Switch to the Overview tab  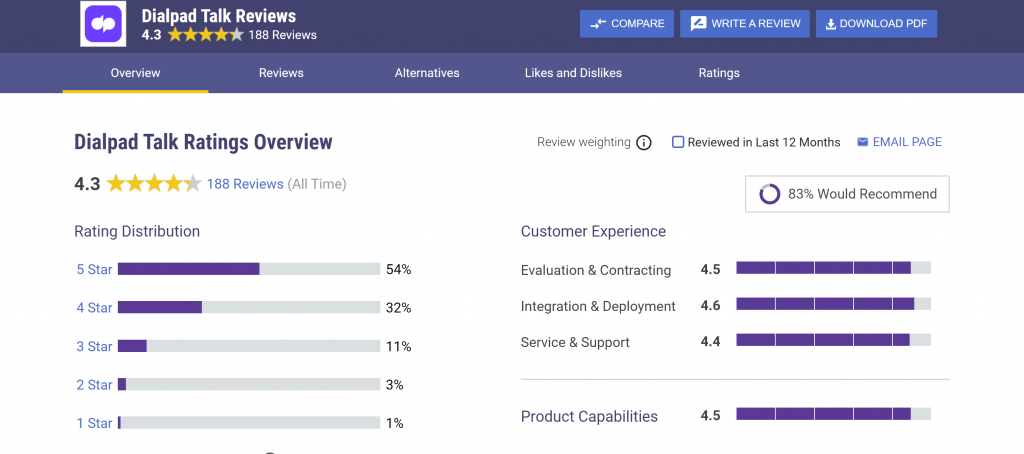(135, 73)
